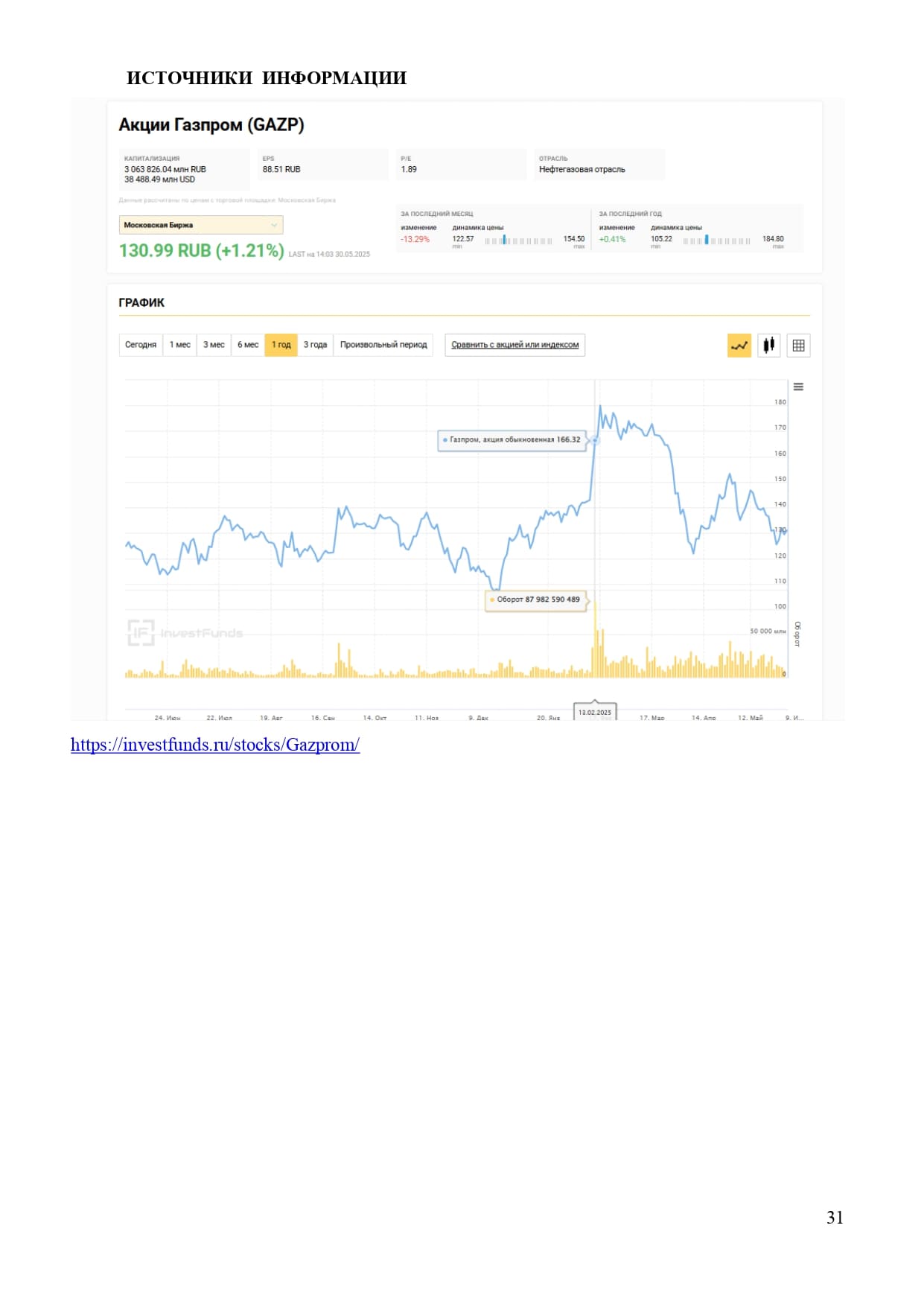The image size is (924, 1307).
Task: Click the InvestFunds watermark logo
Action: coord(185,633)
